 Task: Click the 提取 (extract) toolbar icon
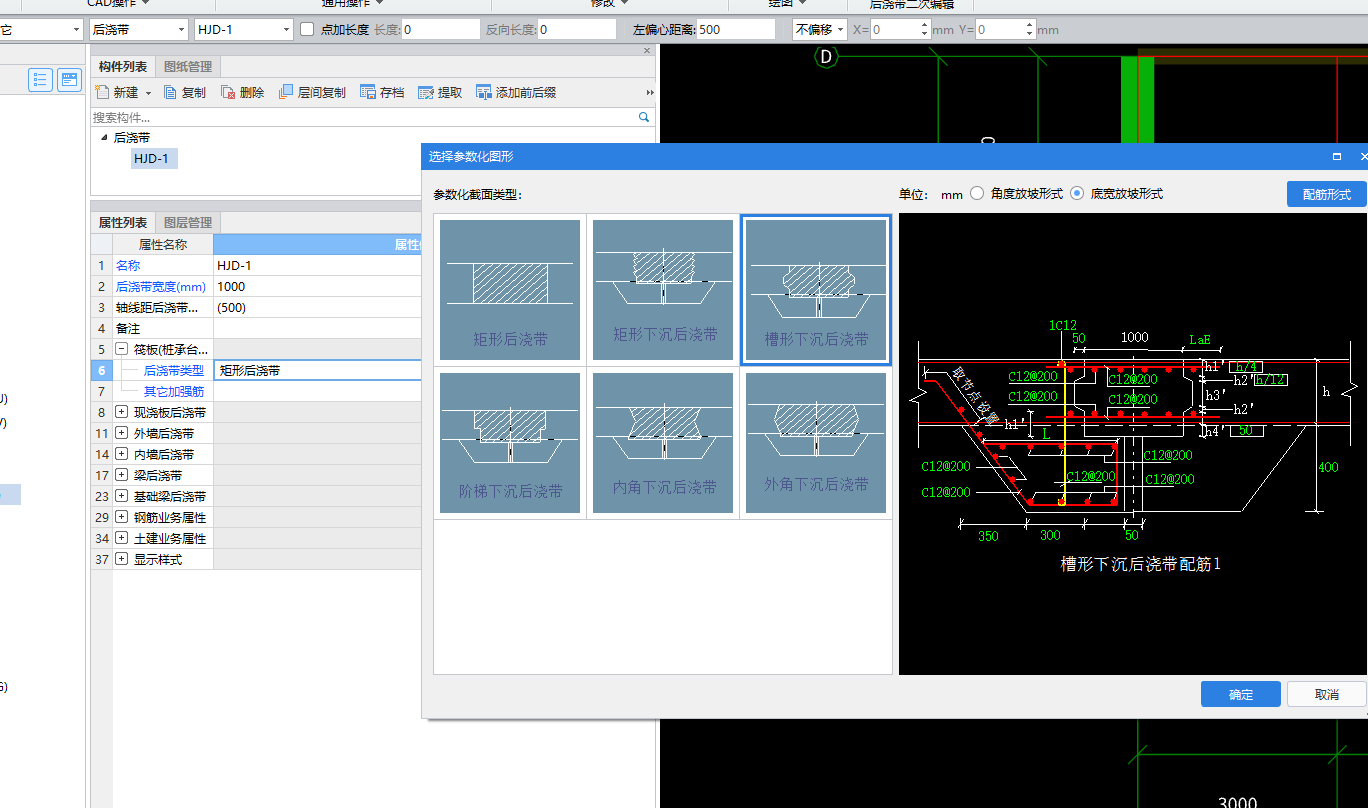click(426, 92)
